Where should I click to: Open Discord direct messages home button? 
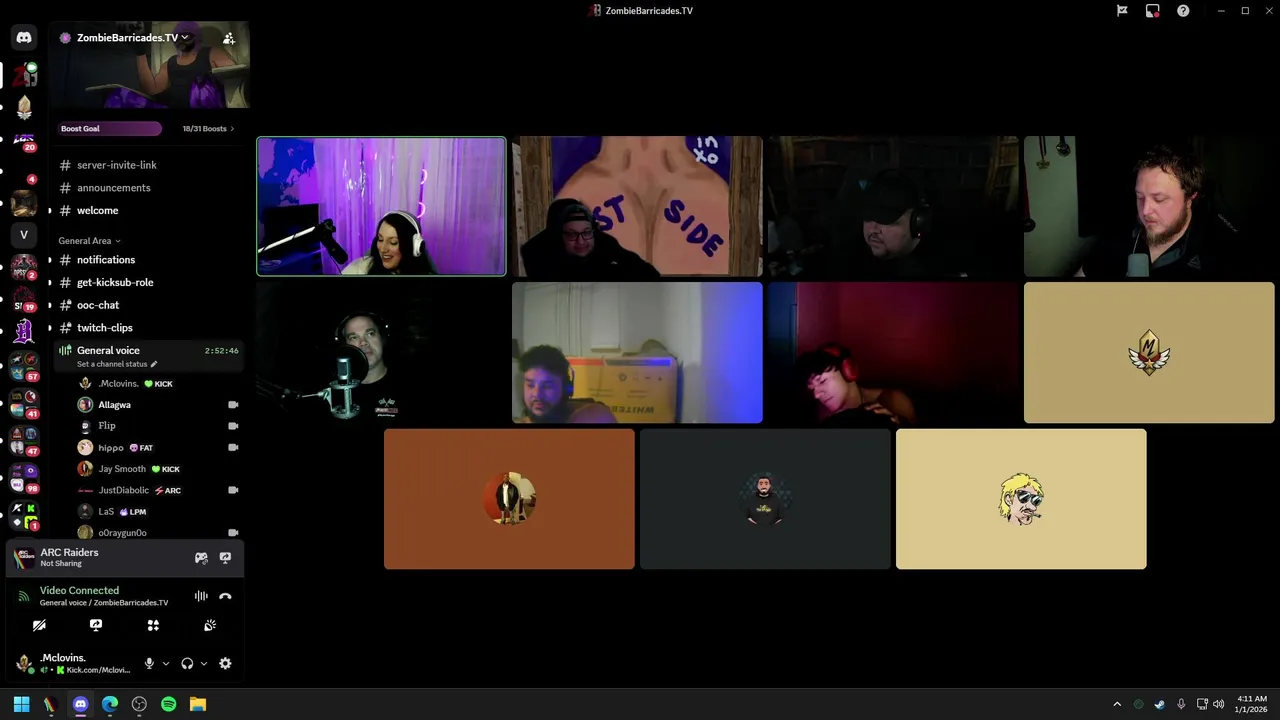(24, 38)
